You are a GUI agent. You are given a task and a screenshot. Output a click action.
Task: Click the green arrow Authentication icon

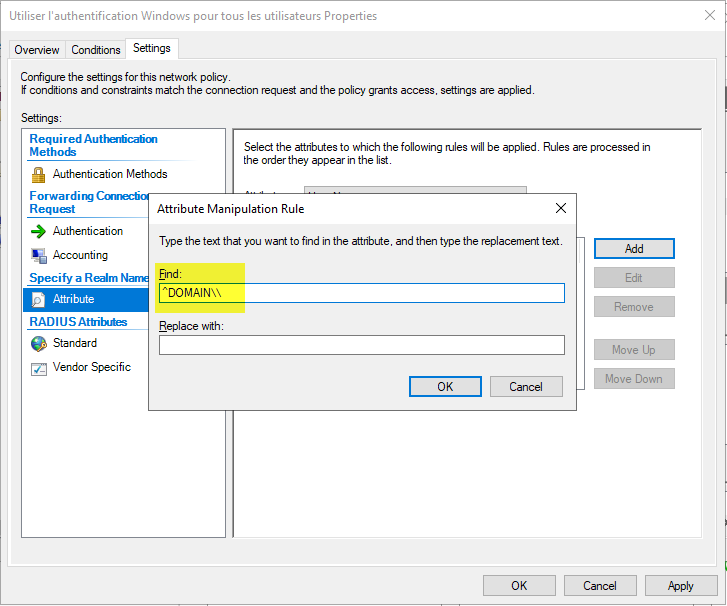pyautogui.click(x=39, y=232)
